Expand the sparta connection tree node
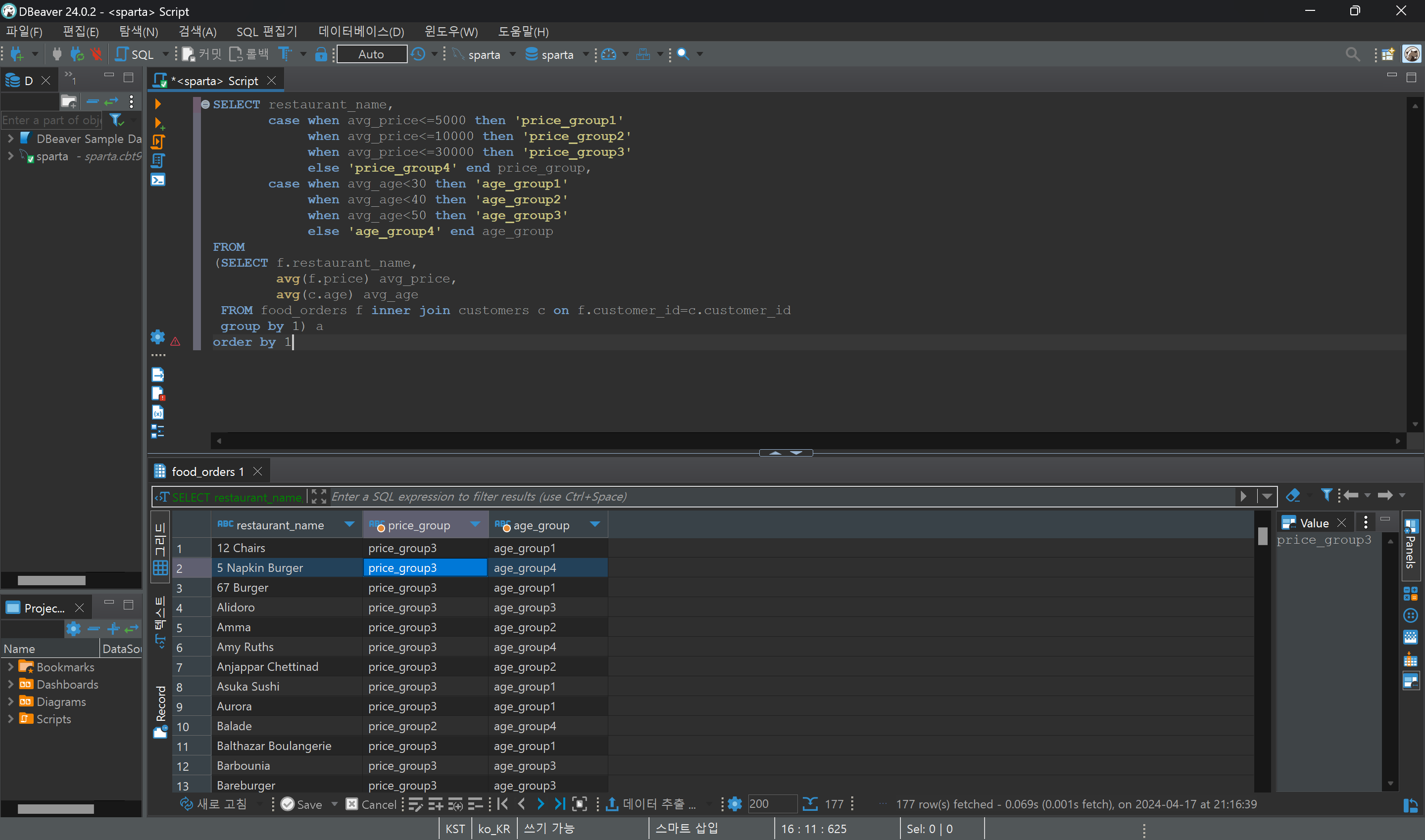 (10, 156)
